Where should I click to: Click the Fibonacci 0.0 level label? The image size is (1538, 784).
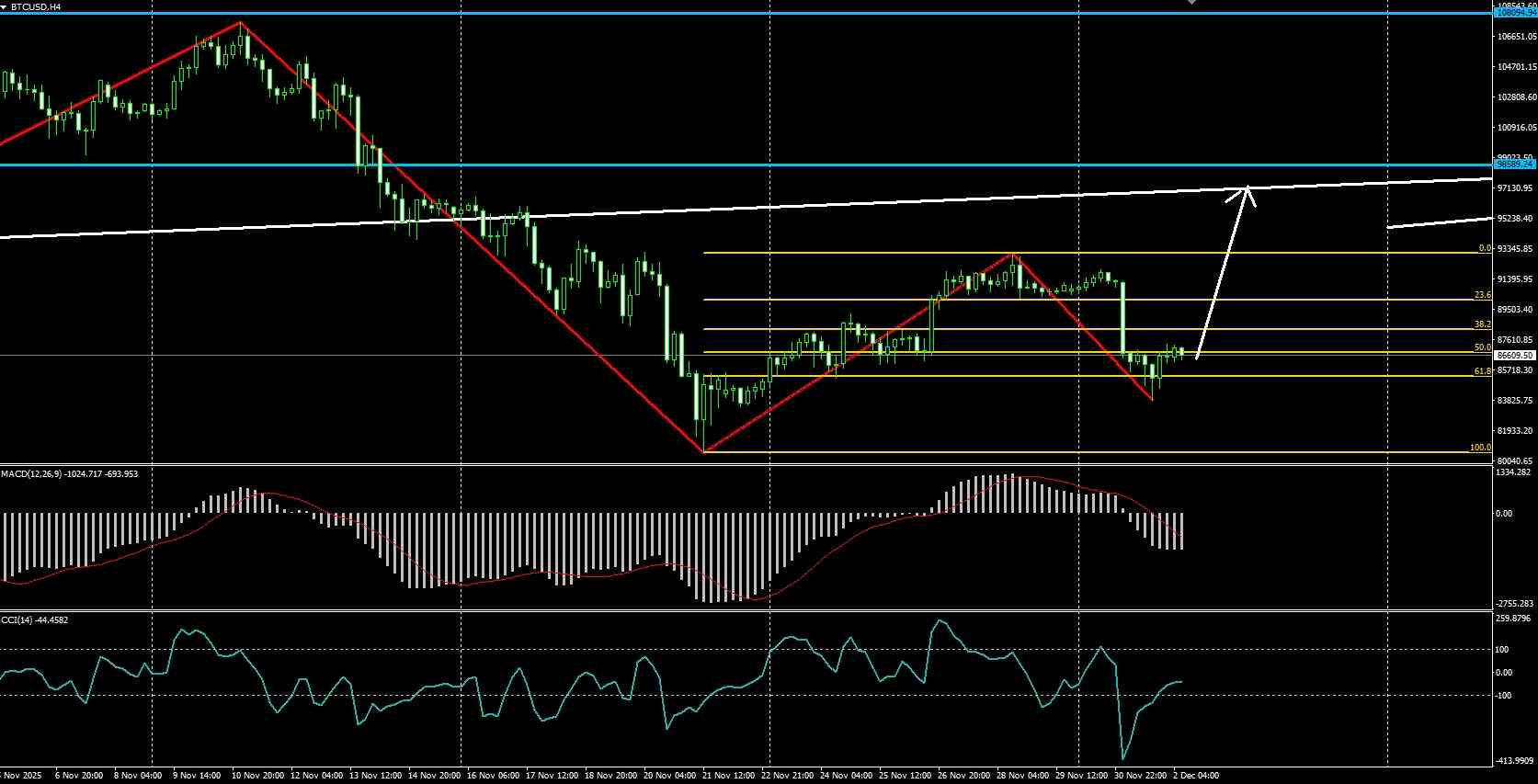coord(1484,248)
